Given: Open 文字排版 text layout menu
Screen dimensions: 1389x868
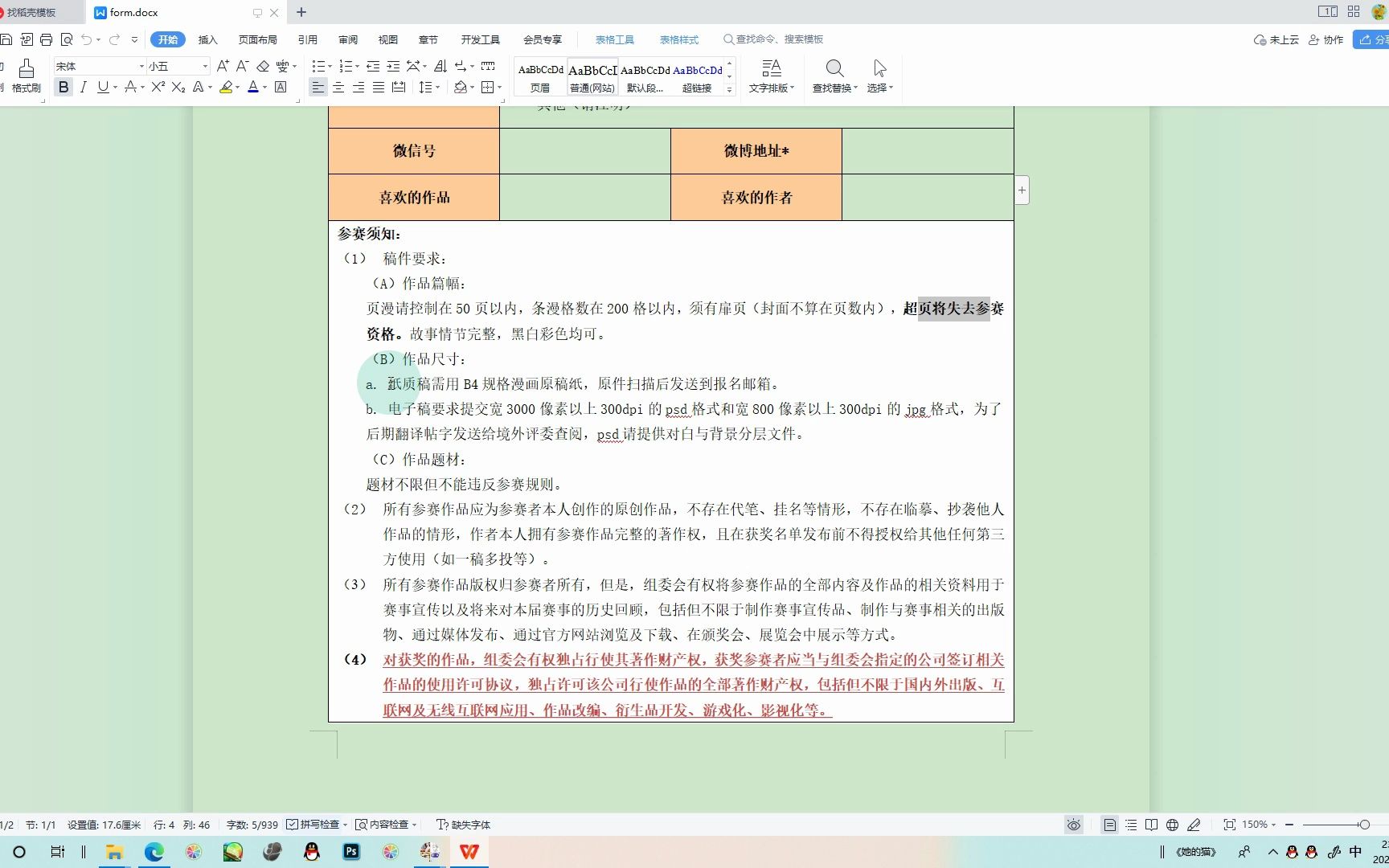Looking at the screenshot, I should [772, 76].
